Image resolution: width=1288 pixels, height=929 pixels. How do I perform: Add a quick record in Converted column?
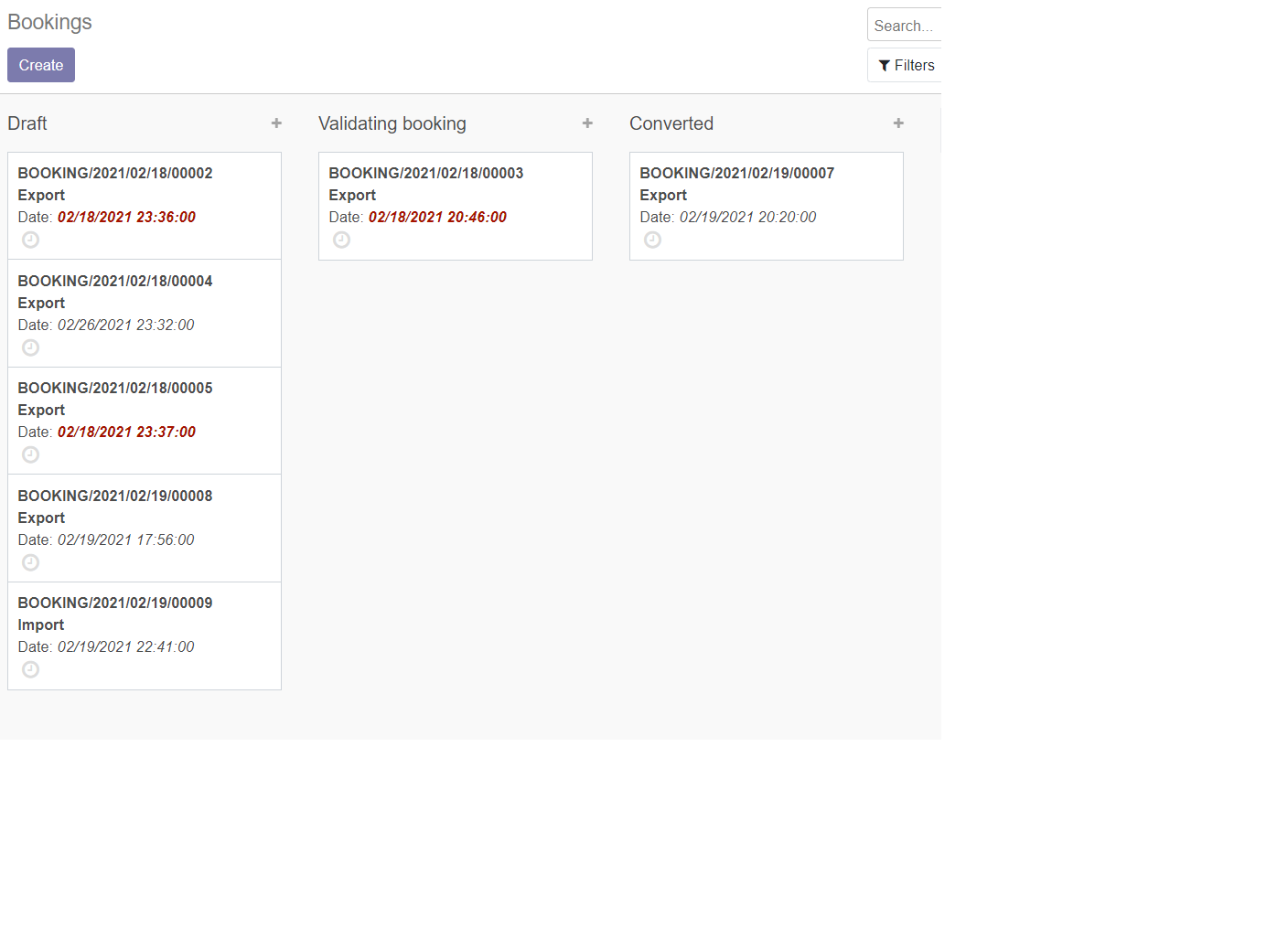click(x=898, y=123)
